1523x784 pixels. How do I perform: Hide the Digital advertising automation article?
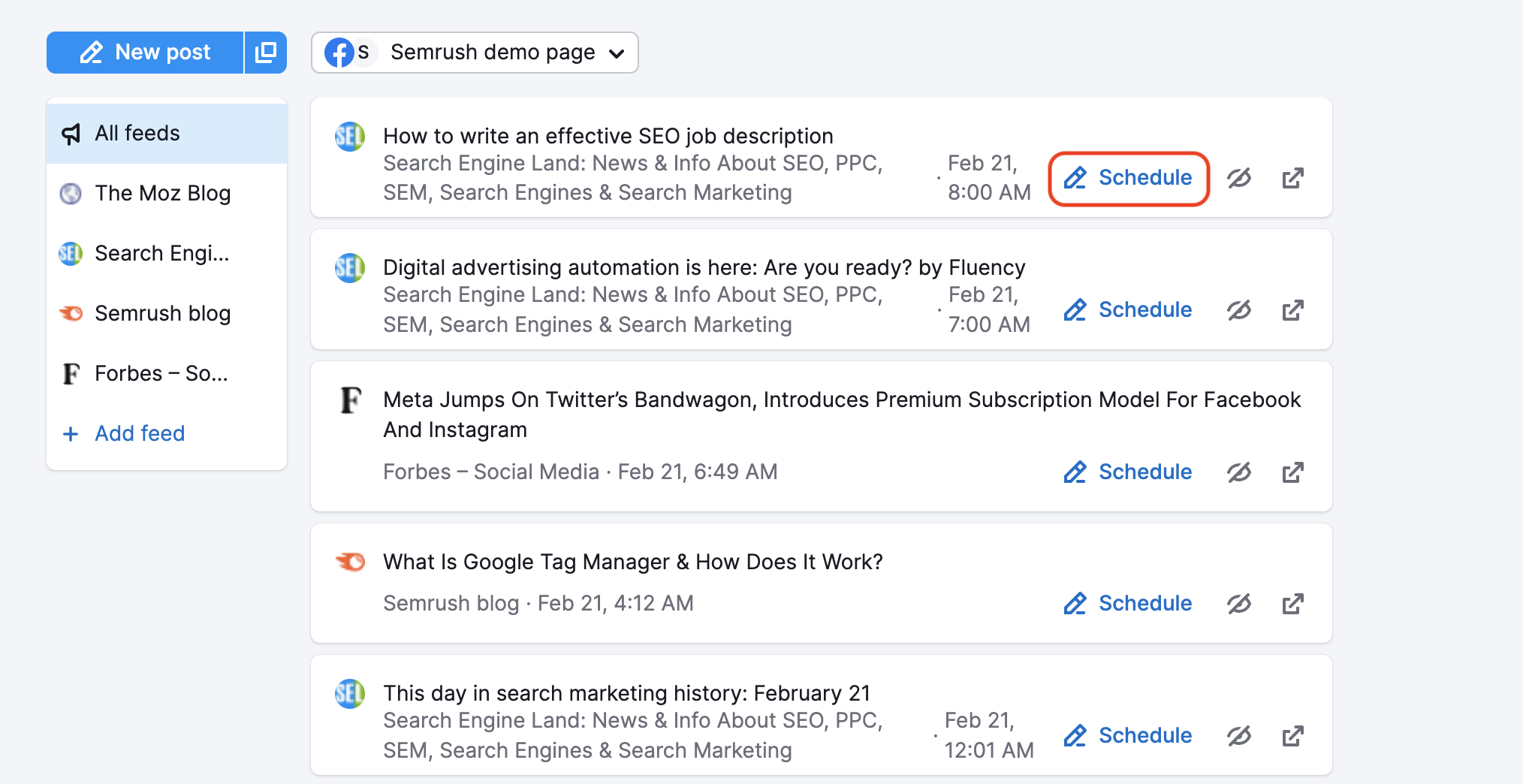pyautogui.click(x=1239, y=310)
